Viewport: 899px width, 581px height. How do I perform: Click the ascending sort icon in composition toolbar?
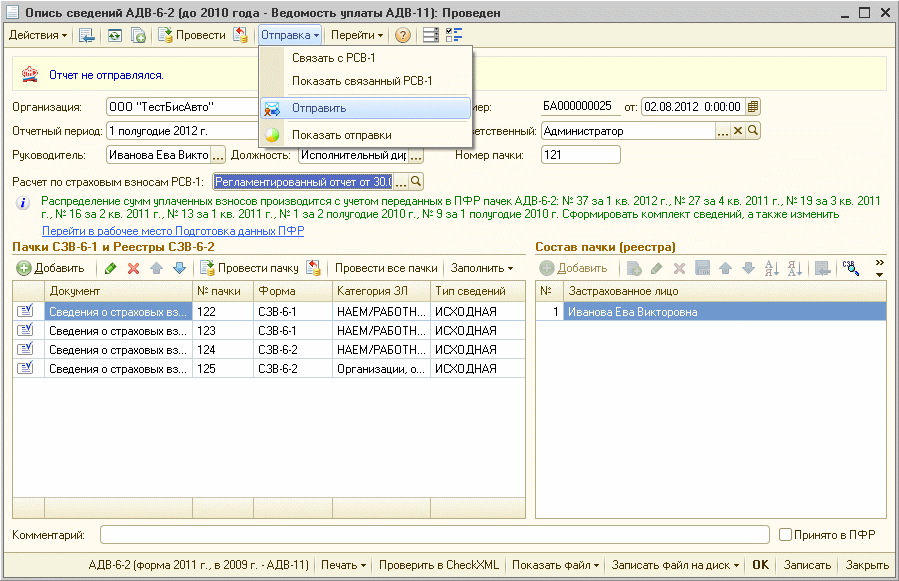click(x=772, y=268)
